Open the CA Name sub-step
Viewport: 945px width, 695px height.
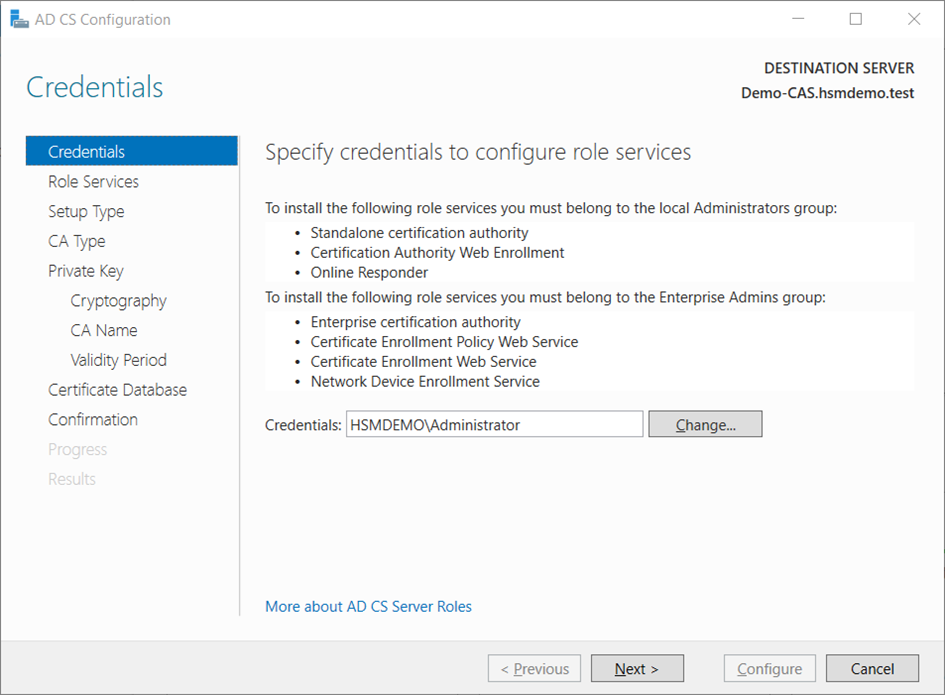point(103,330)
